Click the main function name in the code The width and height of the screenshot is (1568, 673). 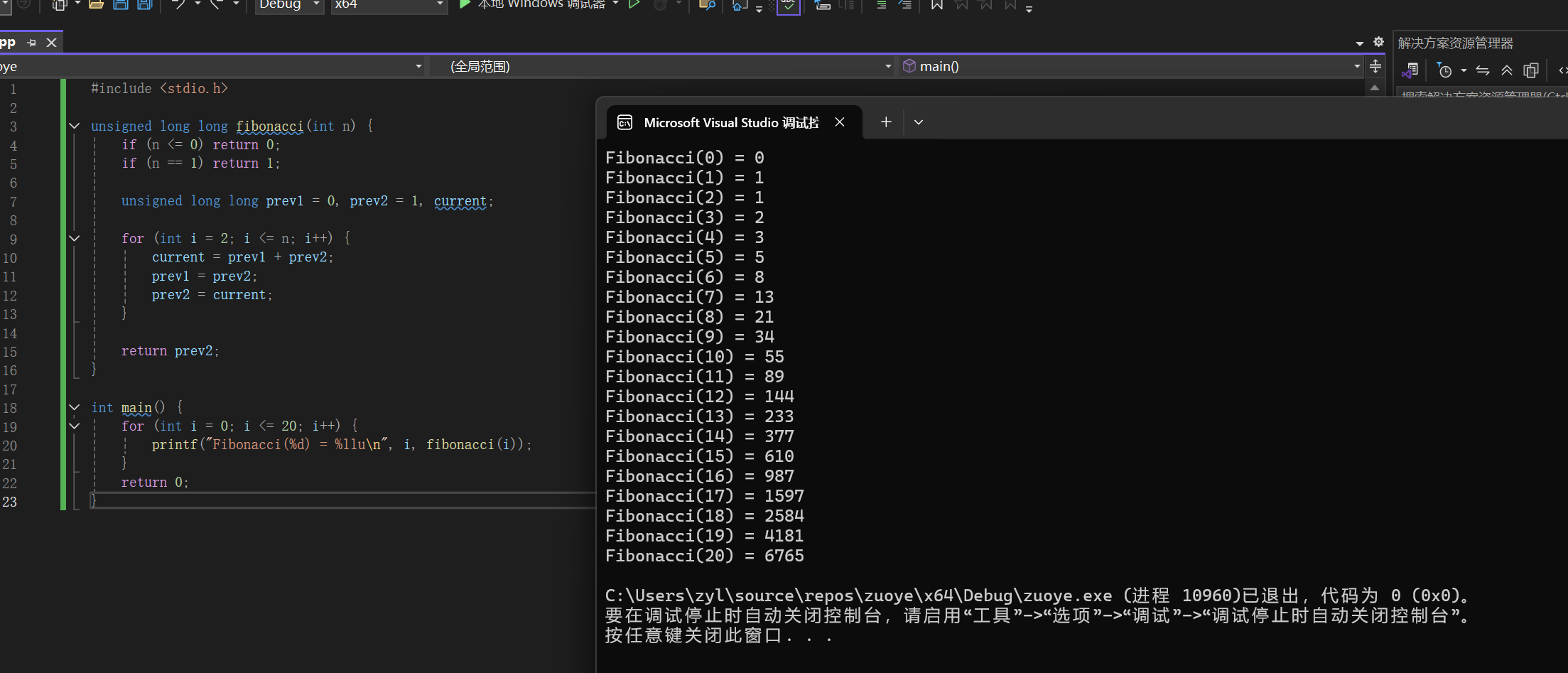tap(136, 407)
